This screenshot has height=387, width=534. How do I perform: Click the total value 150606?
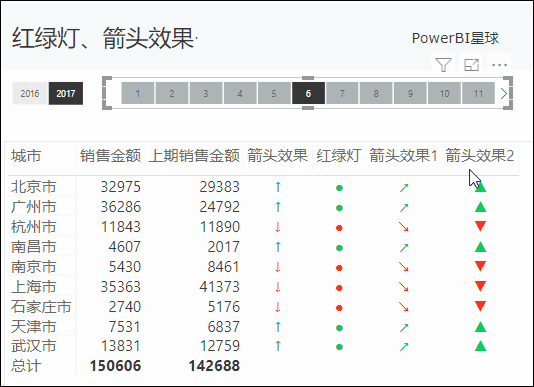pyautogui.click(x=115, y=366)
